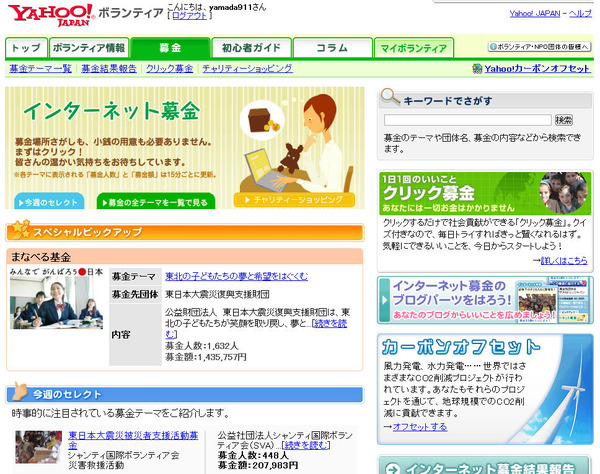Open the マイボランティア tab
The image size is (600, 474).
pyautogui.click(x=414, y=48)
